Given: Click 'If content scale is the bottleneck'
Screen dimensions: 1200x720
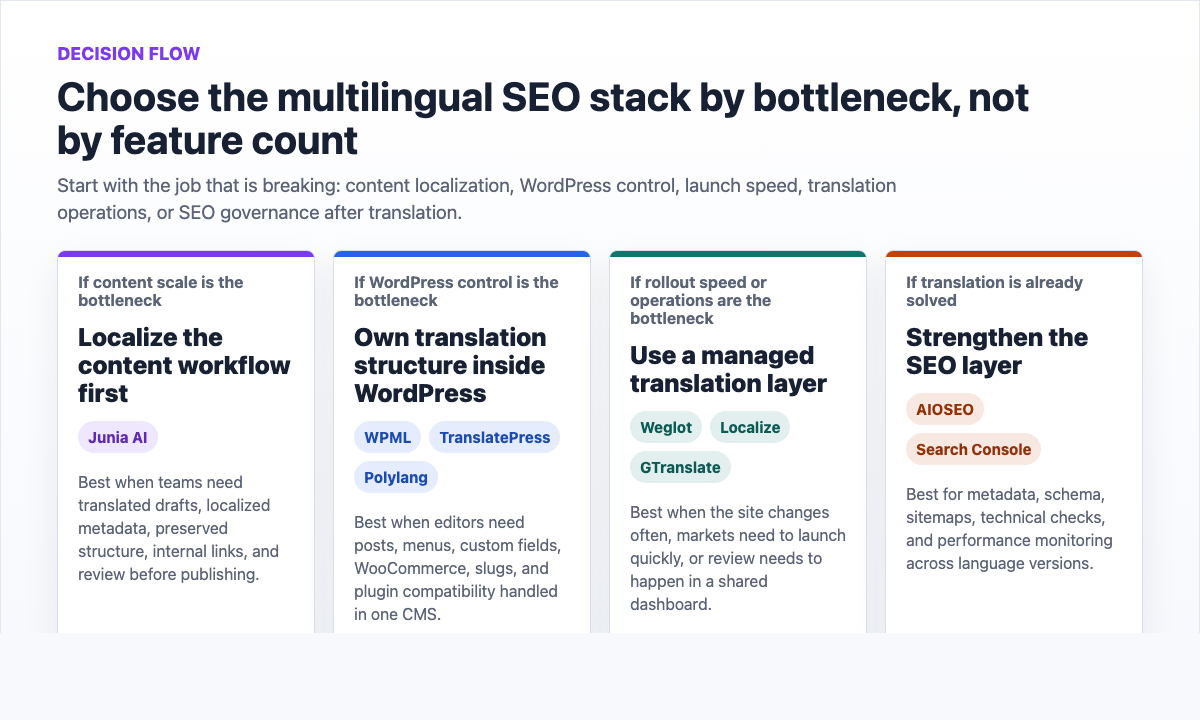Looking at the screenshot, I should [x=161, y=291].
